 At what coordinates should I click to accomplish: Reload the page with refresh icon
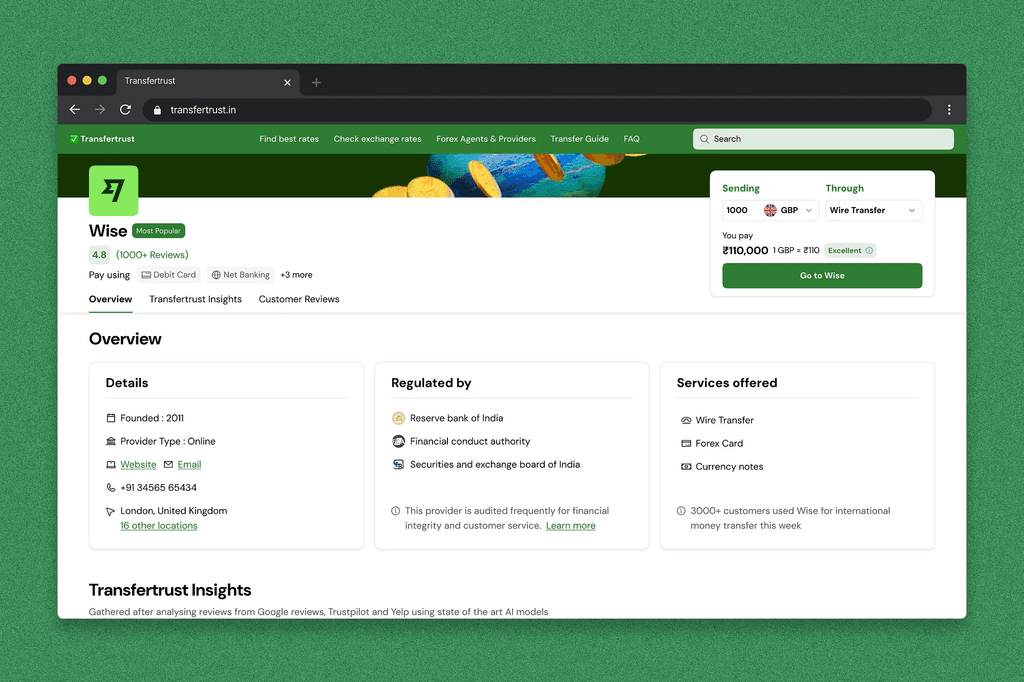coord(125,110)
